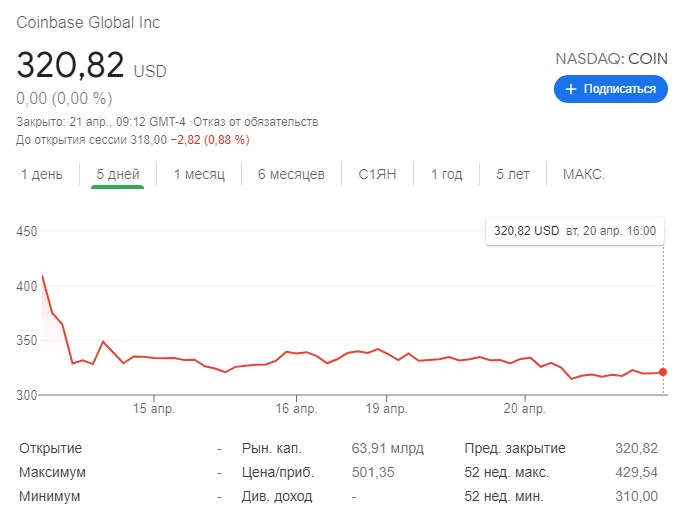Select the 5 дней tab
Screen dimensions: 678x524
[118, 174]
